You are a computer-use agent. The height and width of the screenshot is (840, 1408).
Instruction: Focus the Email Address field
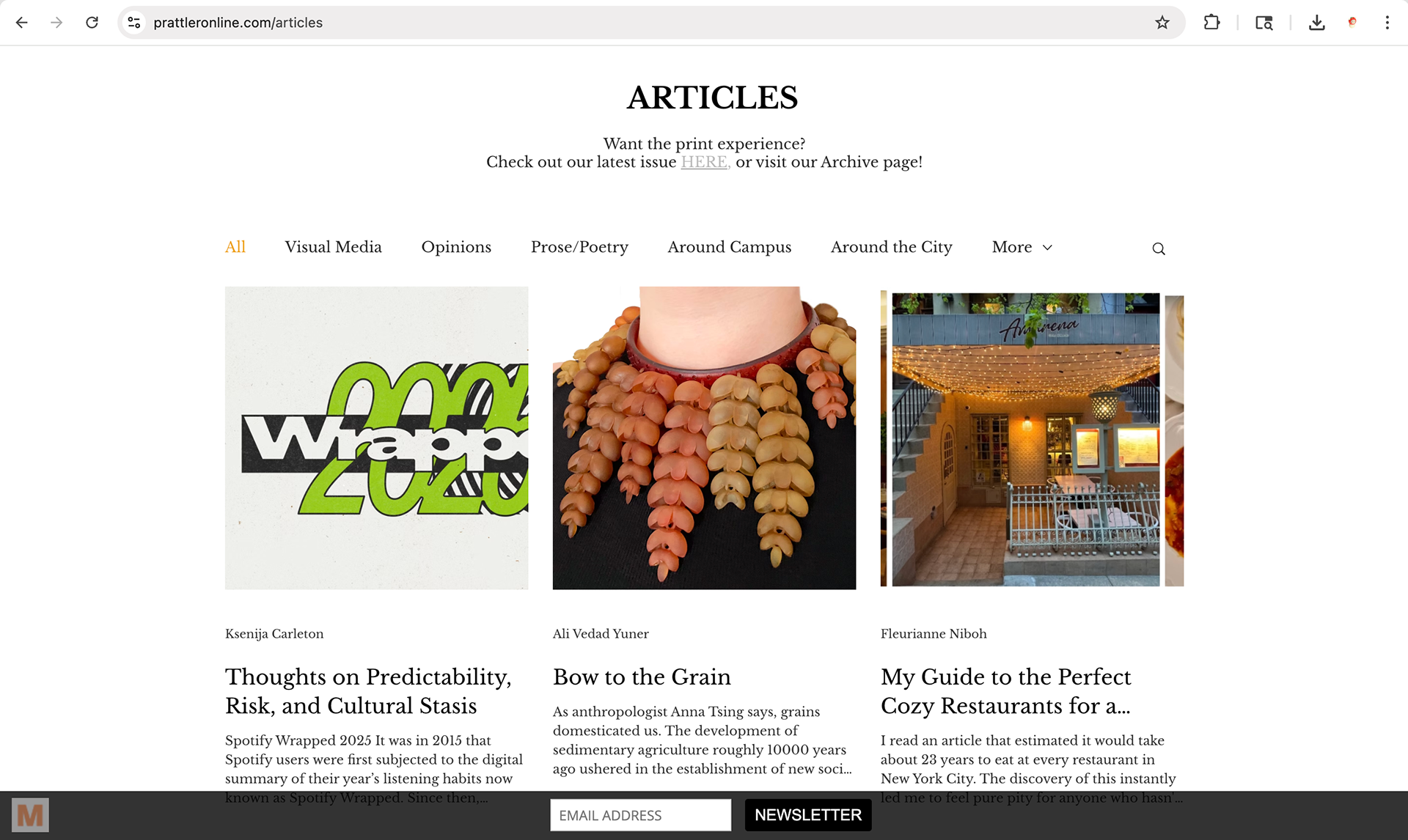point(640,815)
